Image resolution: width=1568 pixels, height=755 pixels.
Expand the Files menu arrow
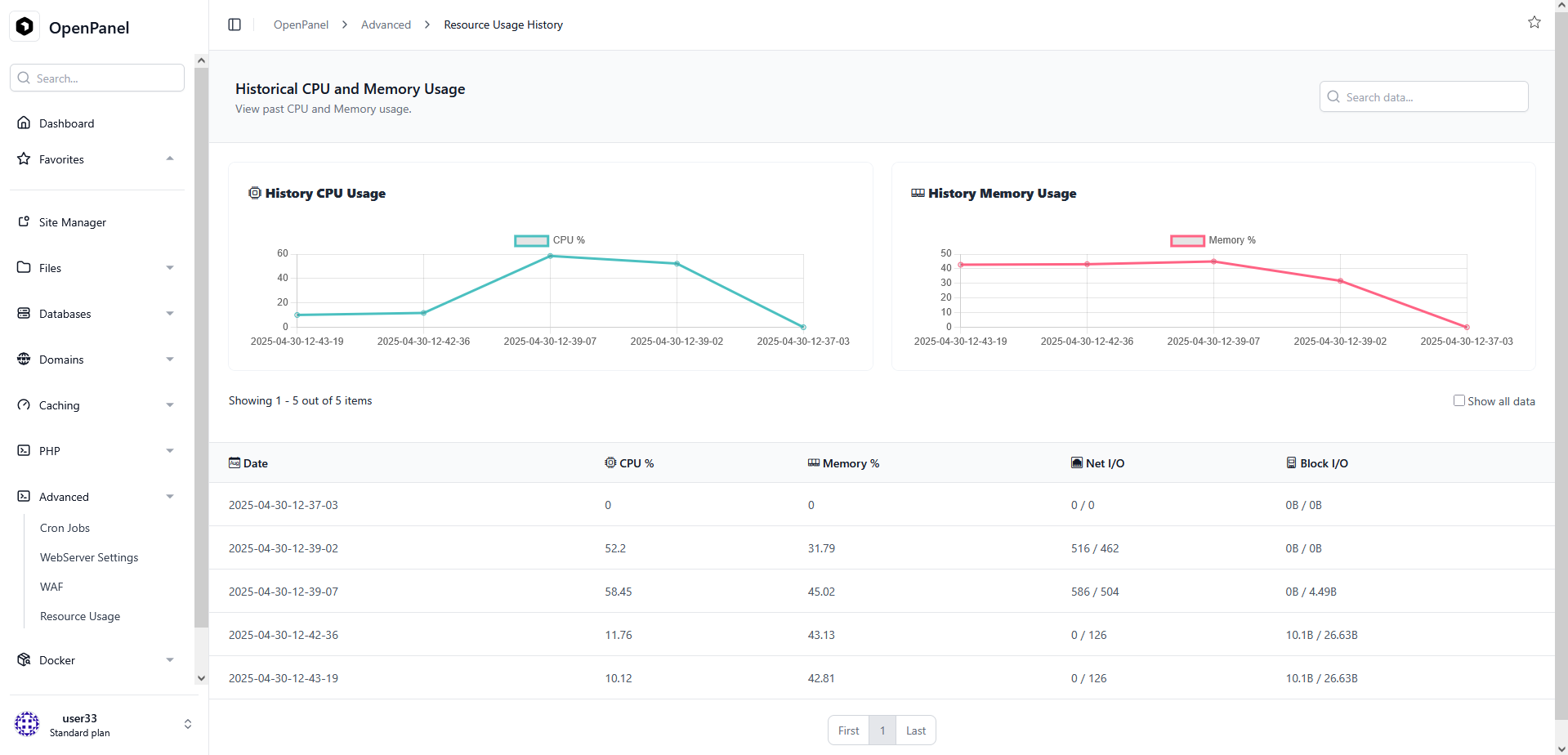pos(170,268)
